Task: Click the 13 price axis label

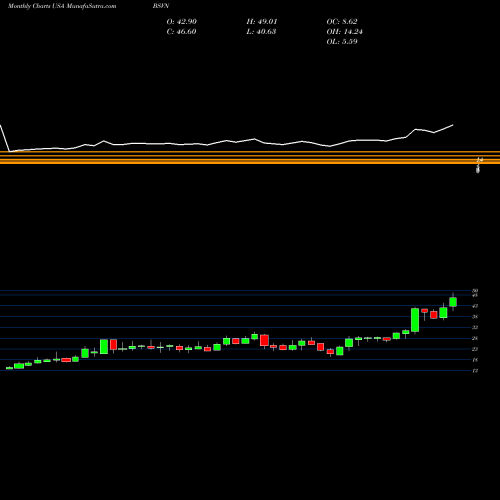Action: tap(475, 371)
